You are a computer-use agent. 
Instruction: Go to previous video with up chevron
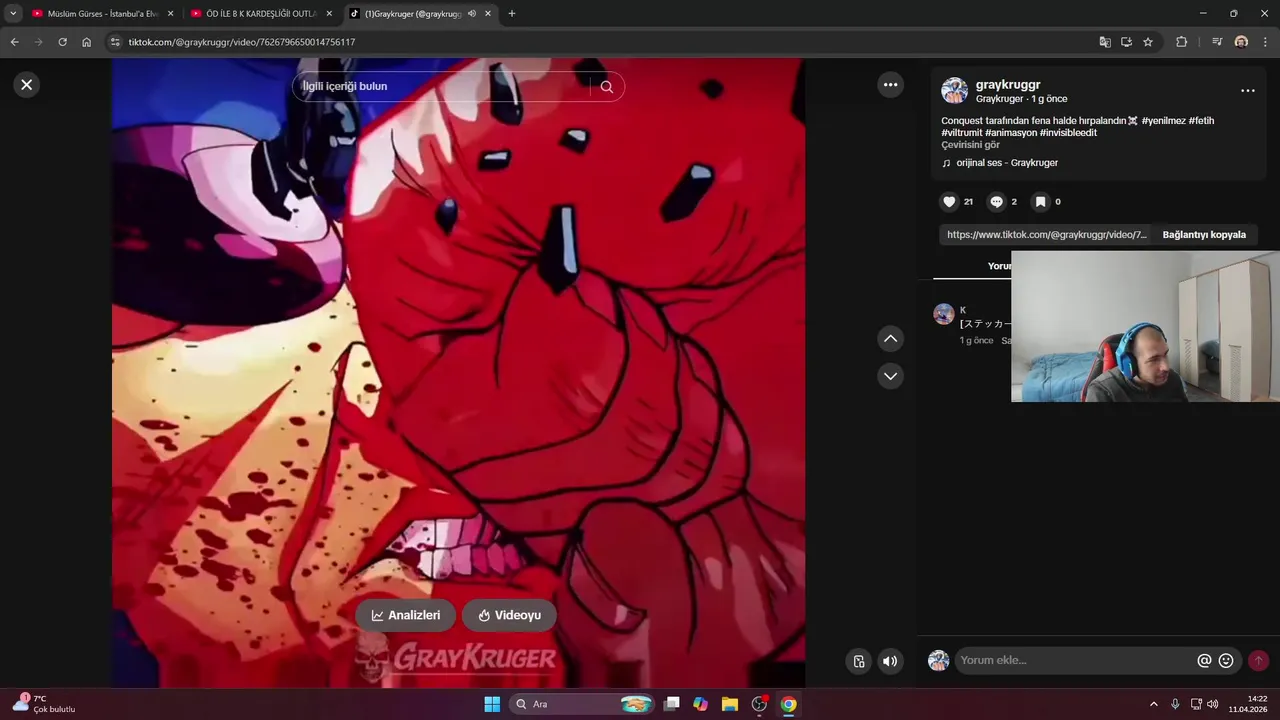tap(890, 339)
